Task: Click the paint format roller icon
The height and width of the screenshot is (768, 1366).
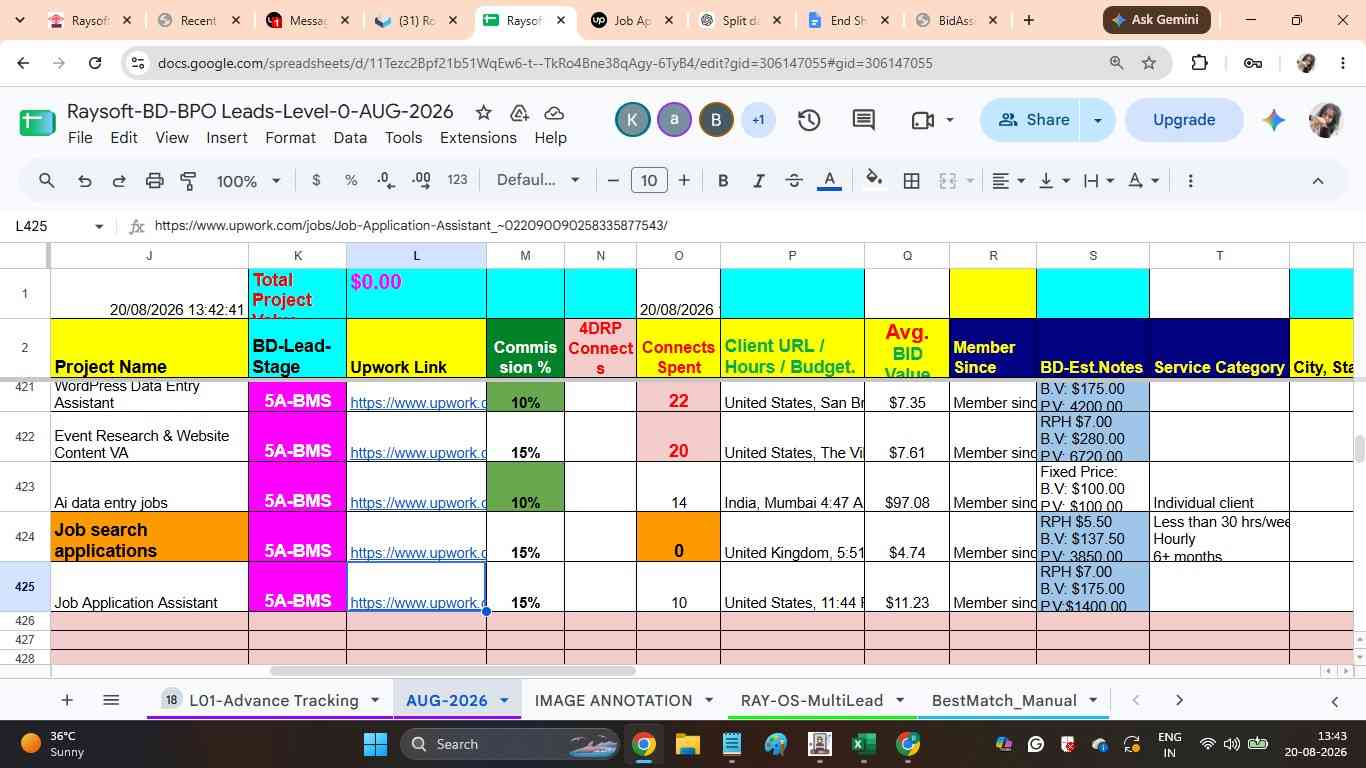Action: click(x=188, y=181)
